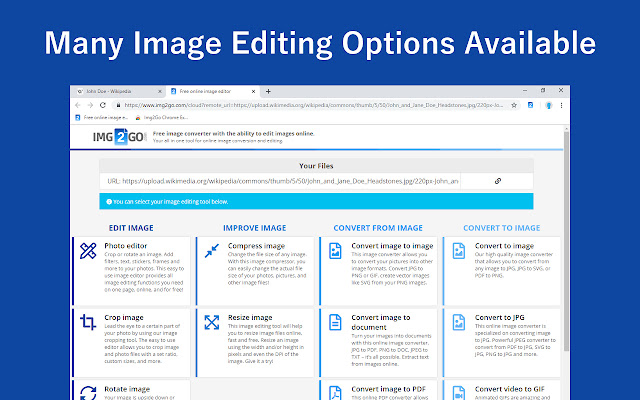
Task: Open the Photo editor tool icon
Action: pyautogui.click(x=88, y=250)
